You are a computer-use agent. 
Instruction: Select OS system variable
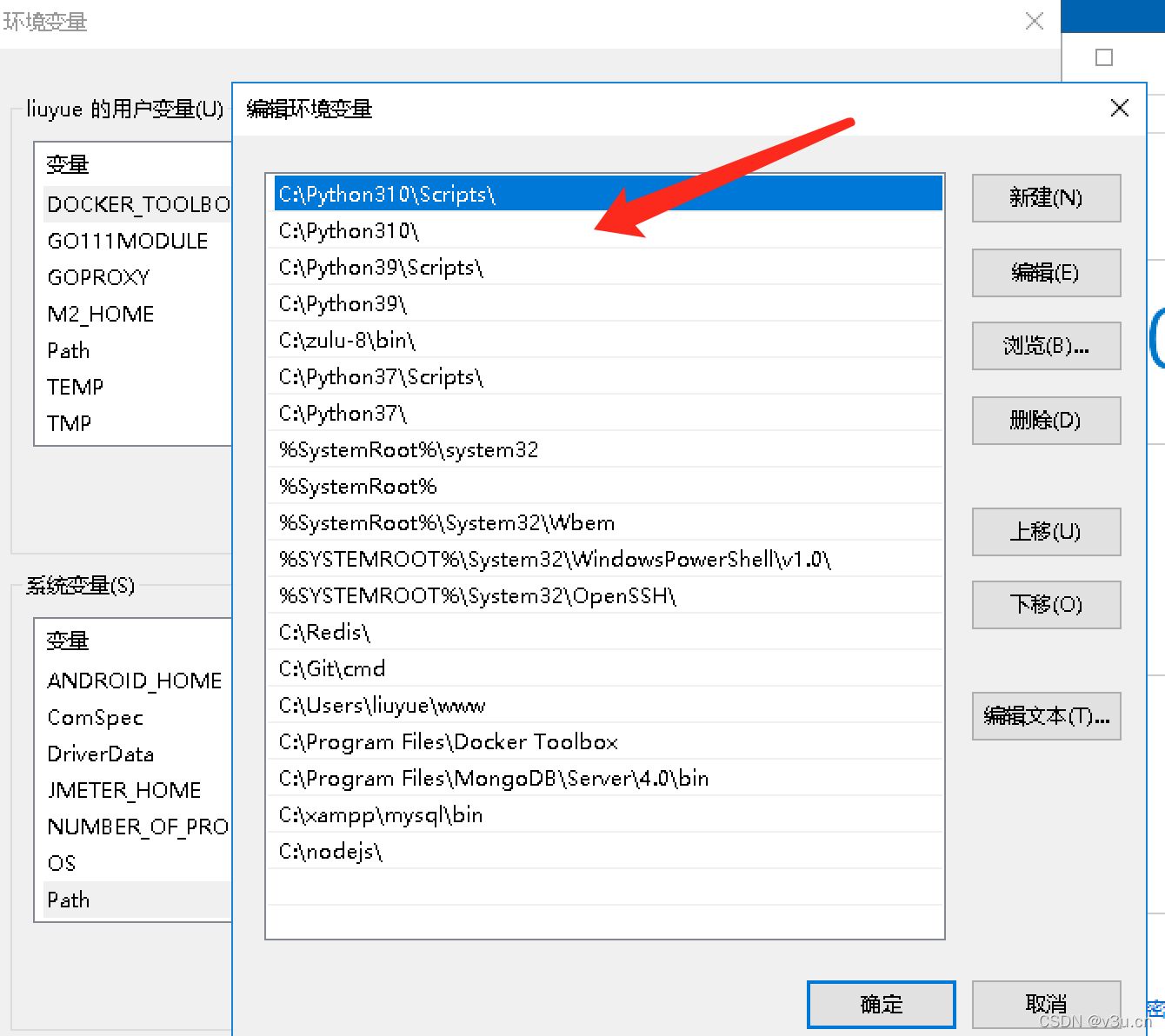(137, 863)
